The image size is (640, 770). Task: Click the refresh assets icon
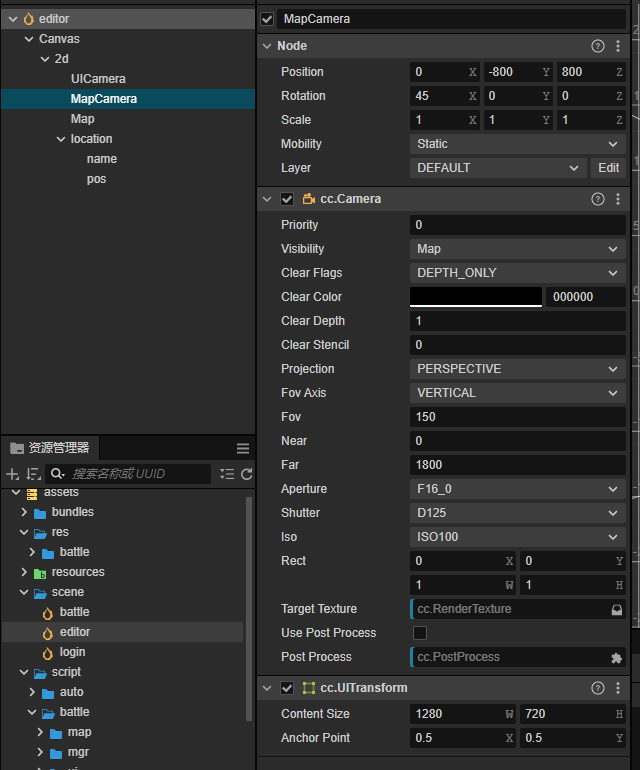247,474
